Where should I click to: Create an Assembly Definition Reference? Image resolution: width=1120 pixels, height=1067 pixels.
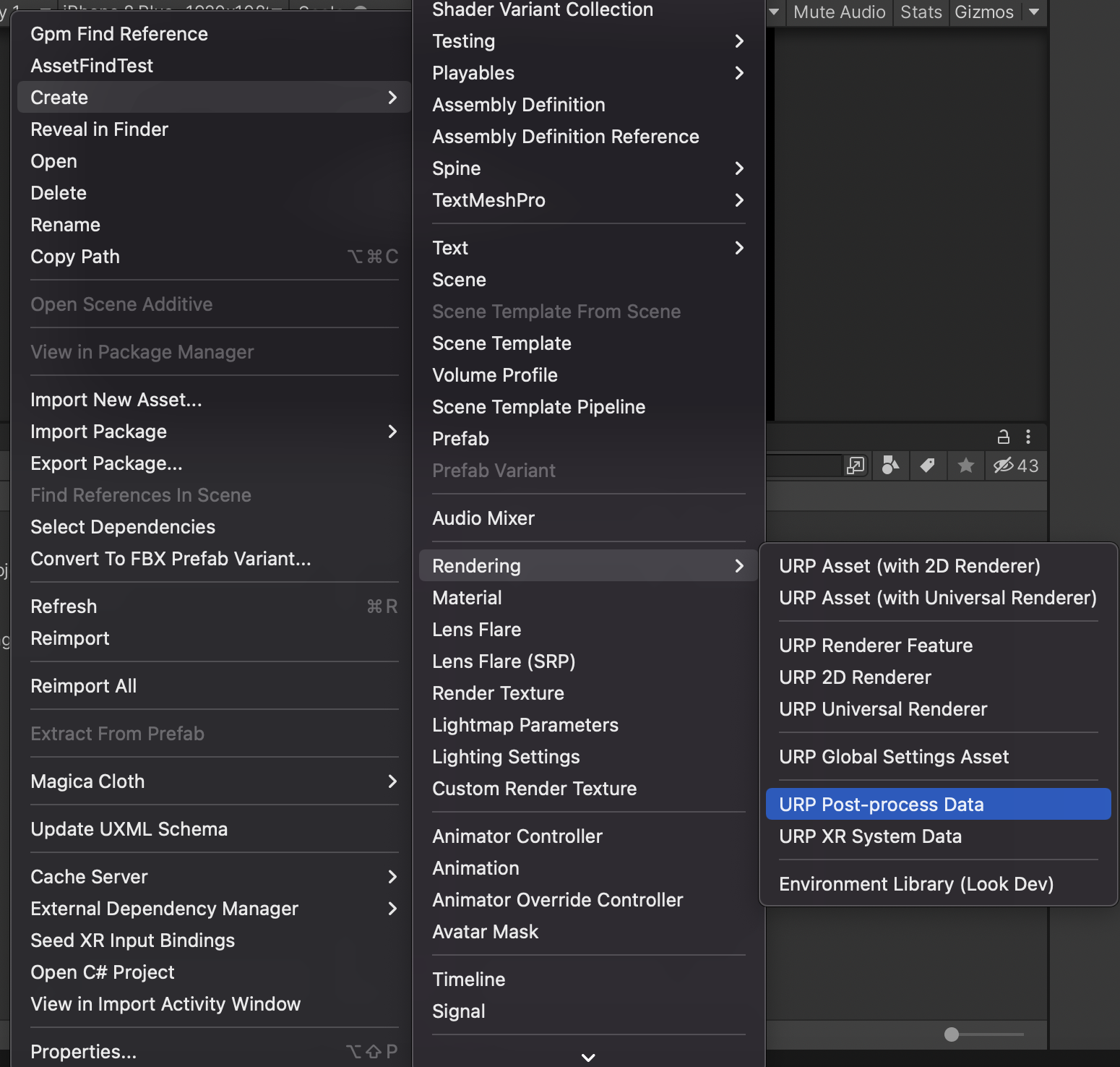pos(588,137)
